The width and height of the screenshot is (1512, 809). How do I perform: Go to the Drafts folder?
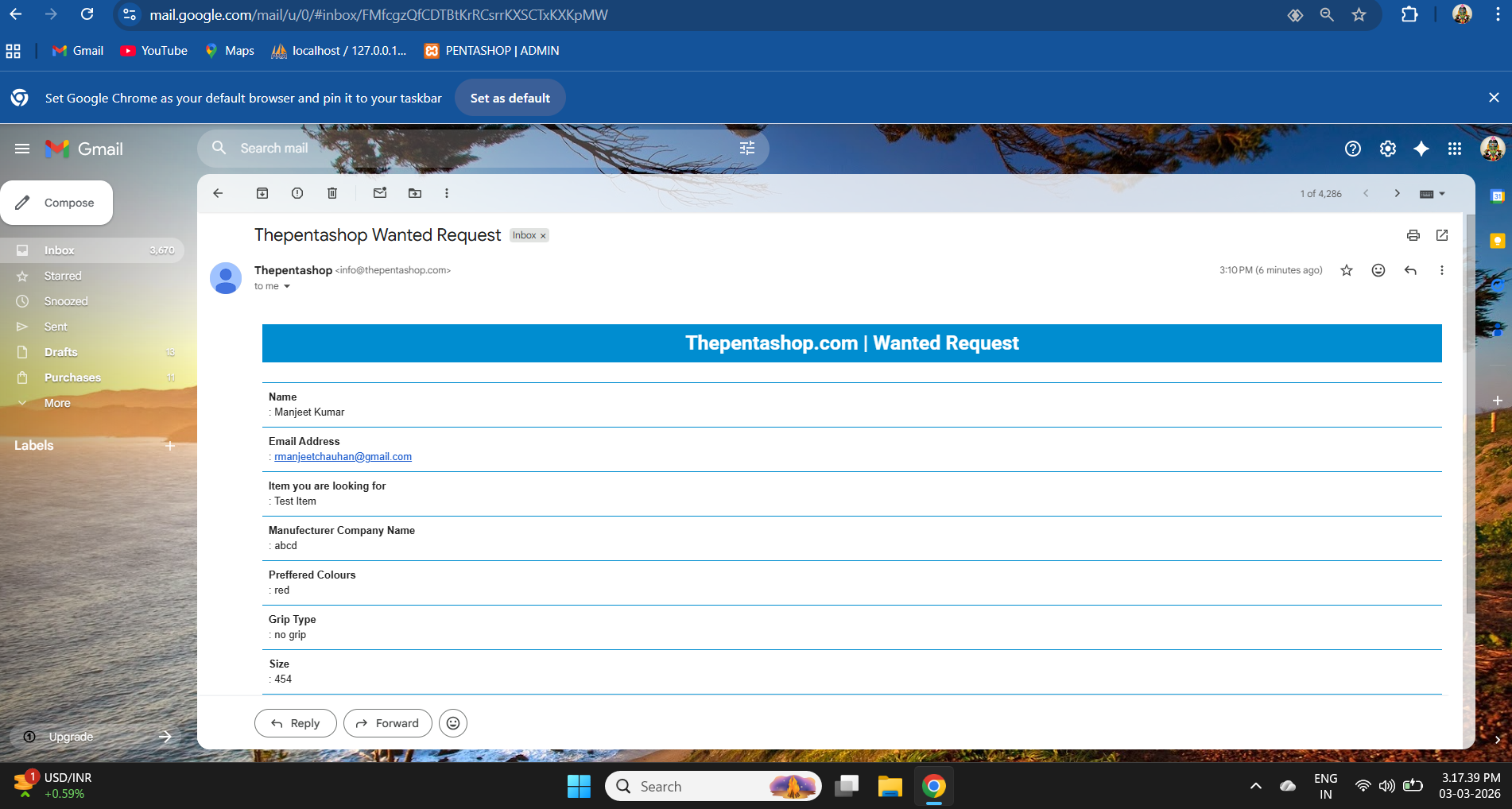pos(60,352)
